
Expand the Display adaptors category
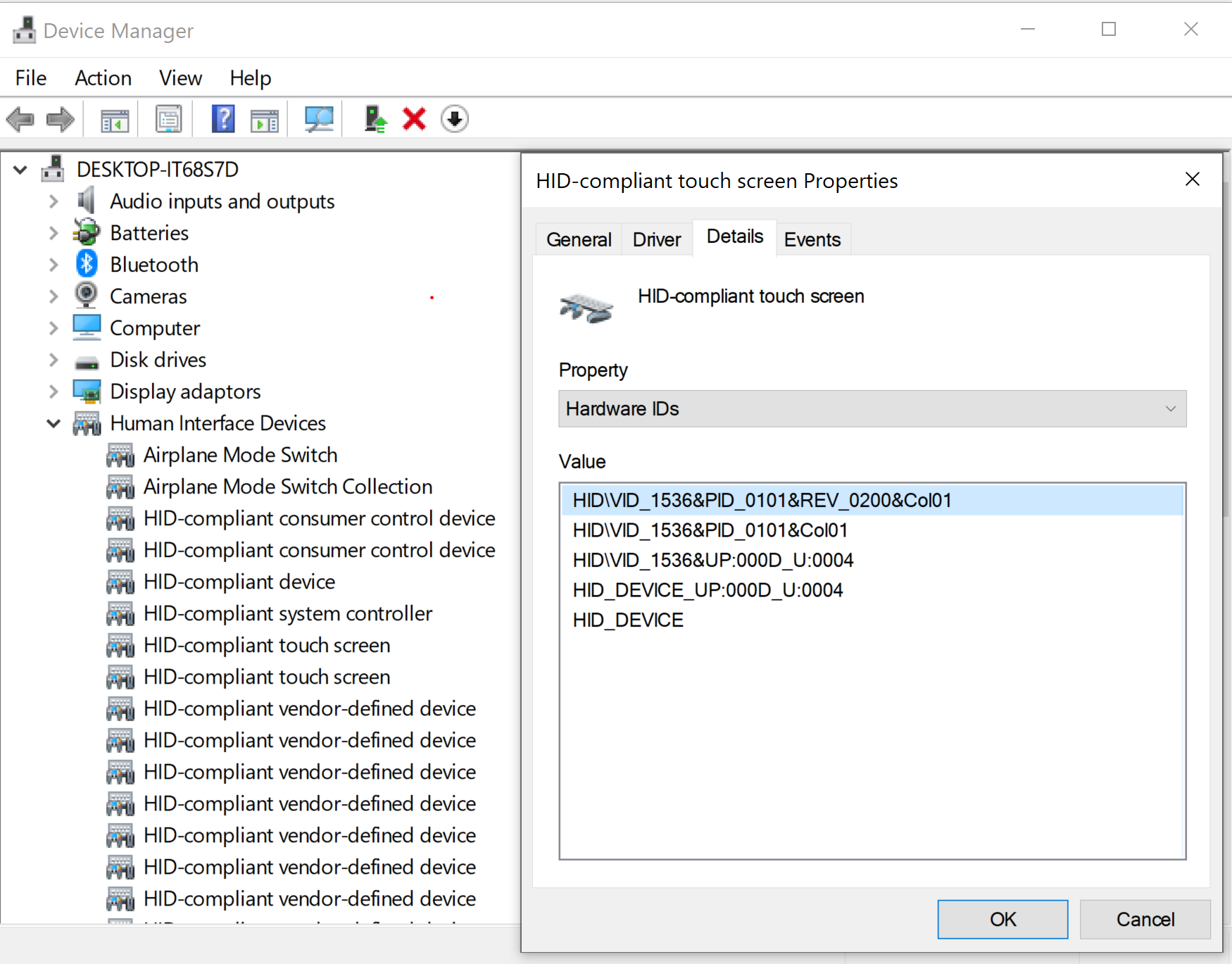pos(54,392)
